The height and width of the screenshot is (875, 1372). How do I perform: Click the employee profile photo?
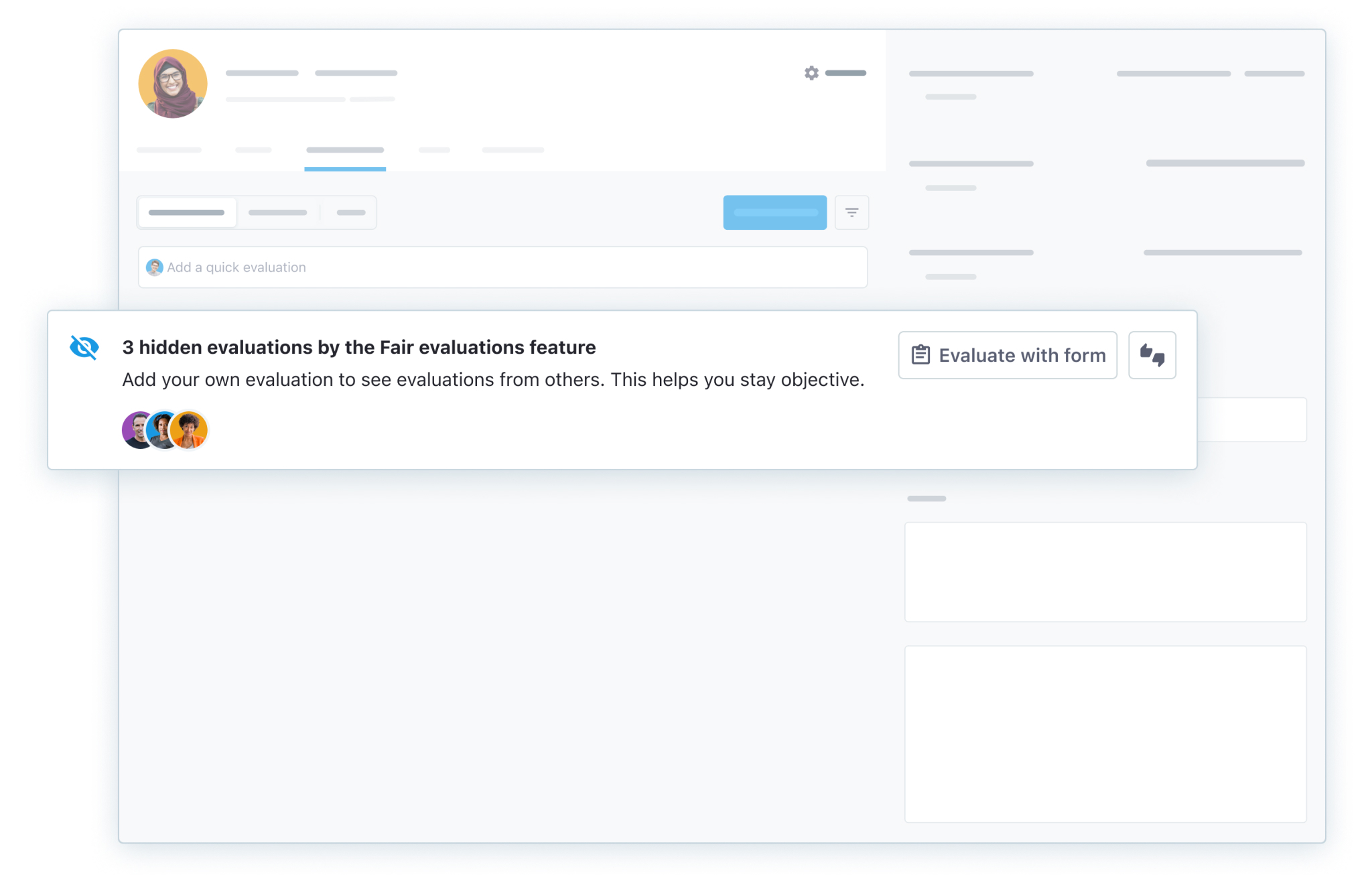(173, 83)
